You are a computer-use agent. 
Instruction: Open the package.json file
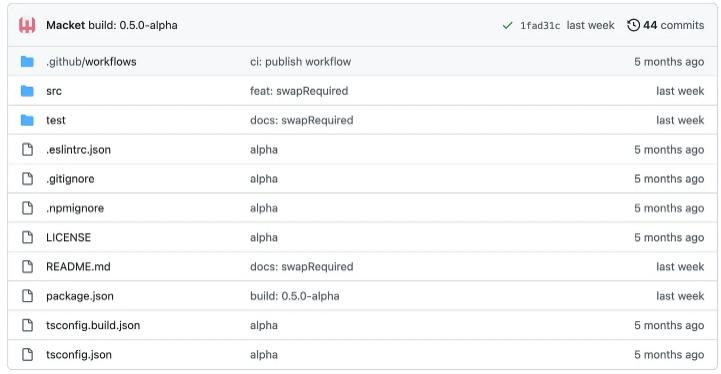pyautogui.click(x=80, y=296)
